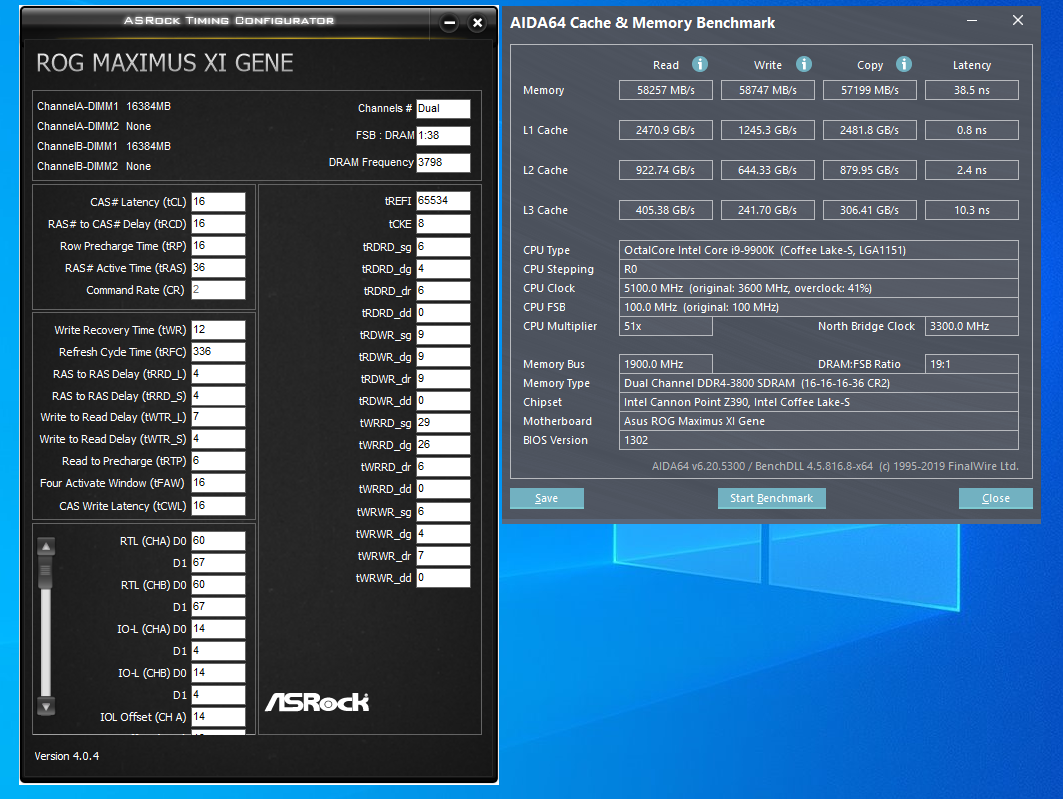Click the Read to Precharge (tRTP) field
The width and height of the screenshot is (1063, 799).
218,461
